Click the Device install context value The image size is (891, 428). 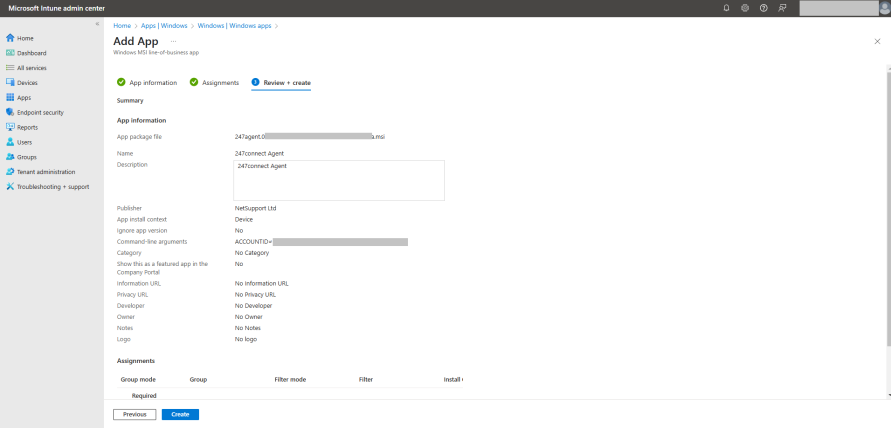click(x=244, y=219)
